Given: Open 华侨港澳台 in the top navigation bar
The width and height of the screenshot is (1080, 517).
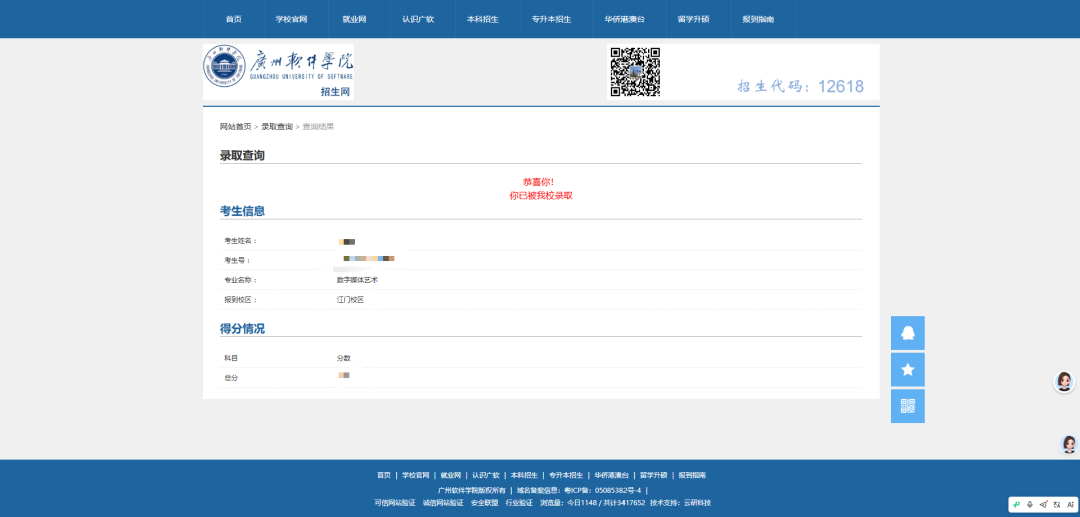Looking at the screenshot, I should (625, 19).
